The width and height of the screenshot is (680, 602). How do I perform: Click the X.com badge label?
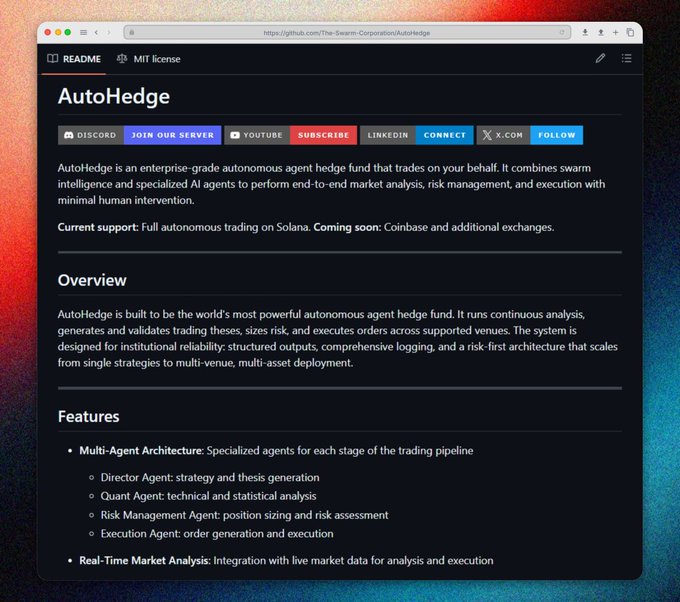[503, 135]
